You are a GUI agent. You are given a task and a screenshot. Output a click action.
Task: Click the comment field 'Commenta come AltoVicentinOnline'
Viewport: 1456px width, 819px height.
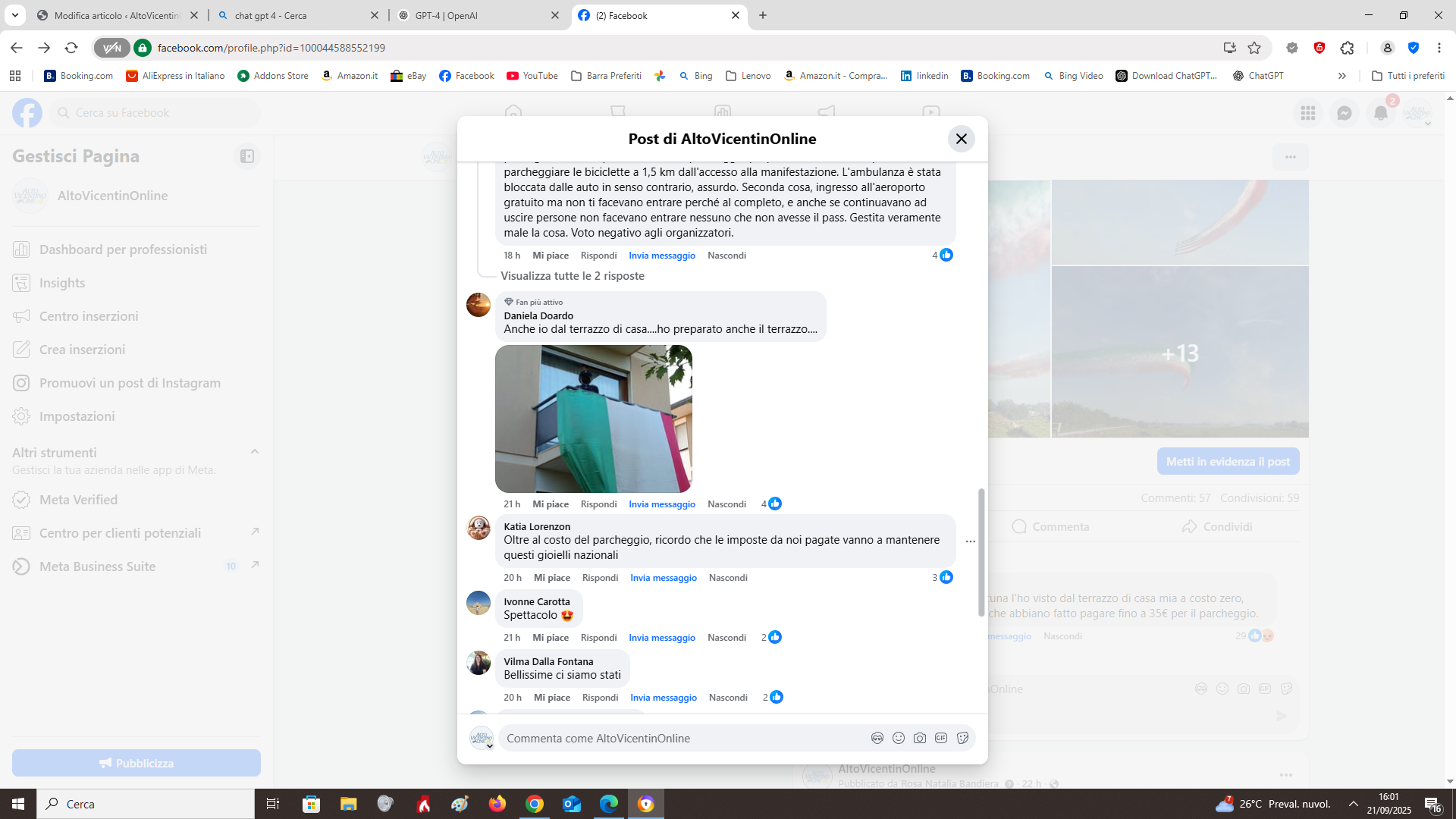(682, 738)
